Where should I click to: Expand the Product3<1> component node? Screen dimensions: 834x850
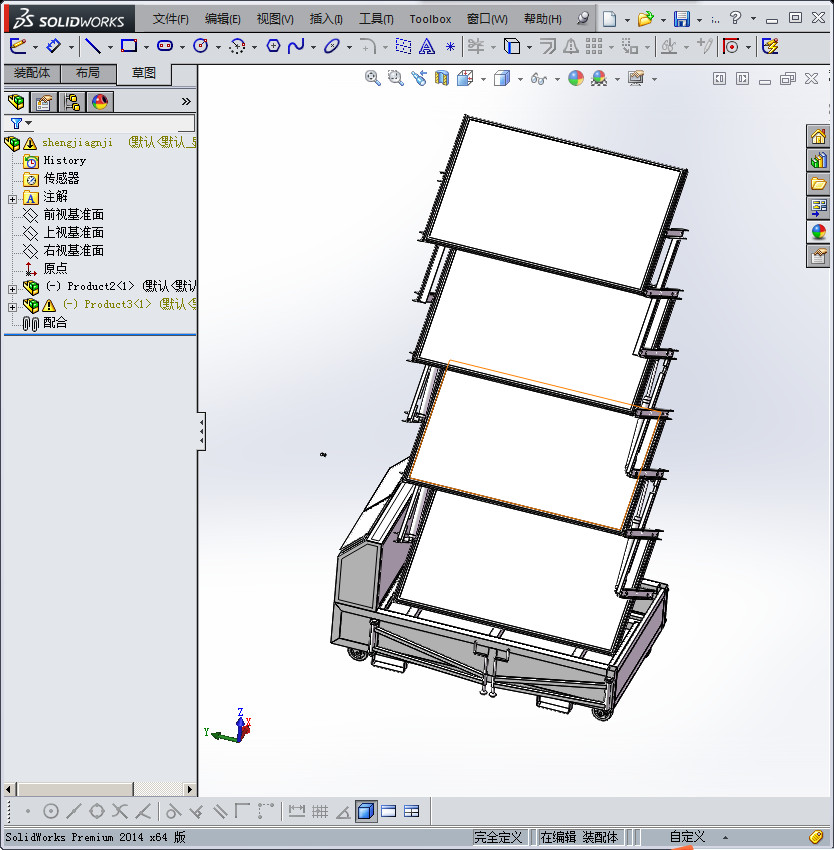point(12,307)
